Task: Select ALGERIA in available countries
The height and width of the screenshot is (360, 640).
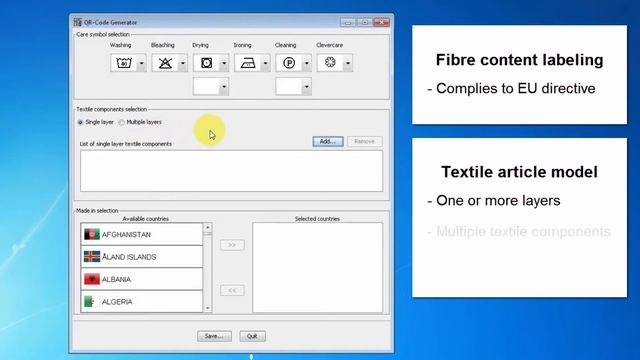Action: 142,302
